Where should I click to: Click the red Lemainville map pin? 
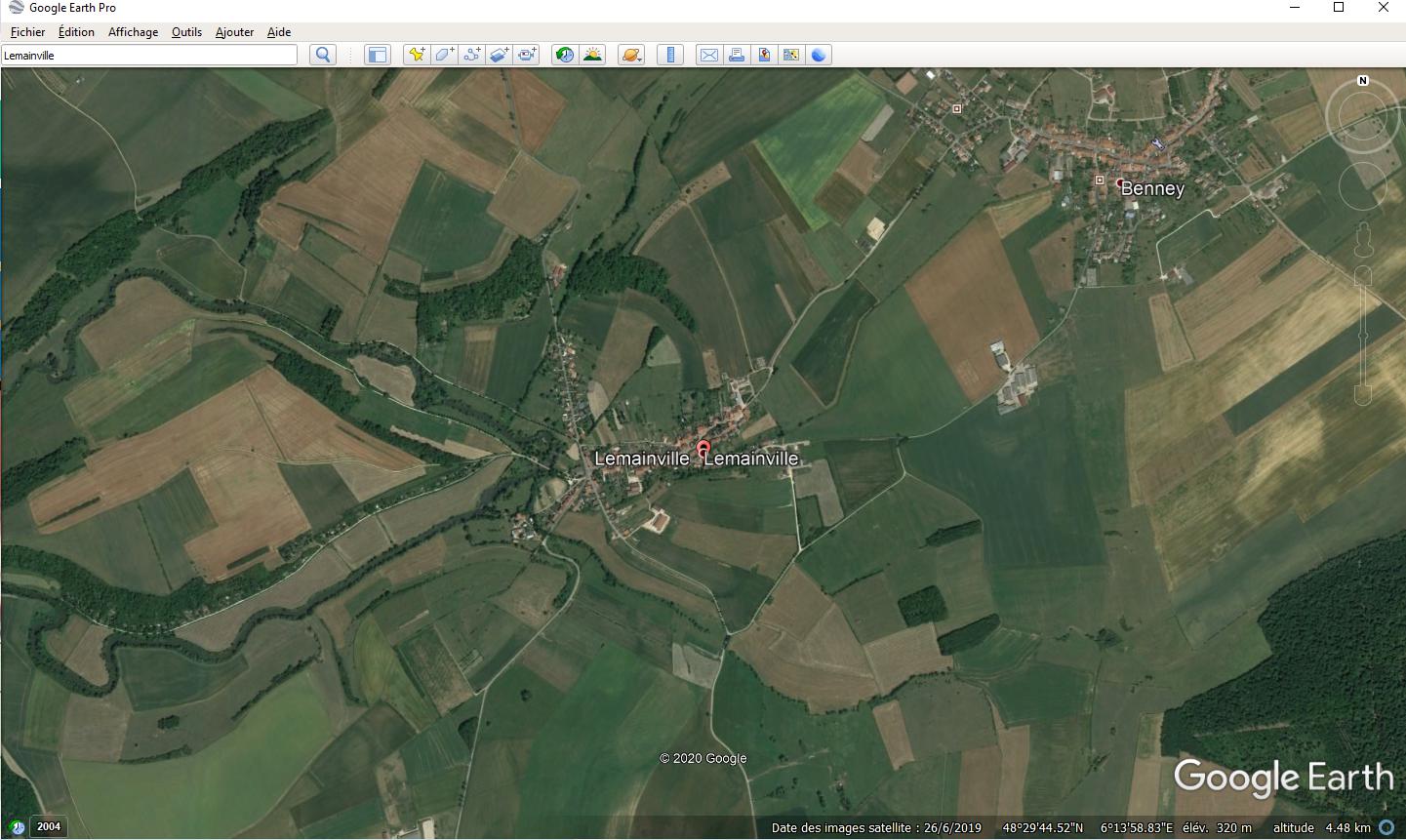pyautogui.click(x=703, y=450)
